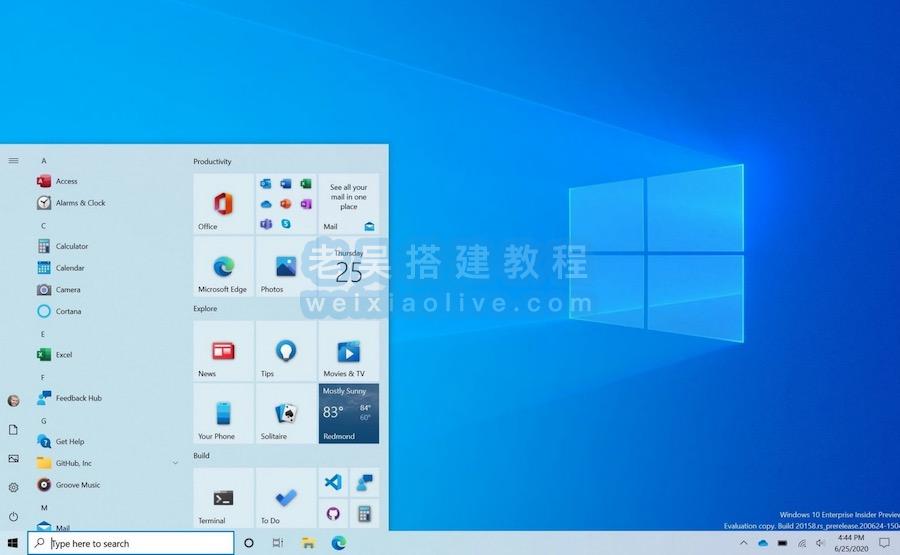Open Pictures from Start's left rail
The height and width of the screenshot is (555, 900).
click(13, 459)
